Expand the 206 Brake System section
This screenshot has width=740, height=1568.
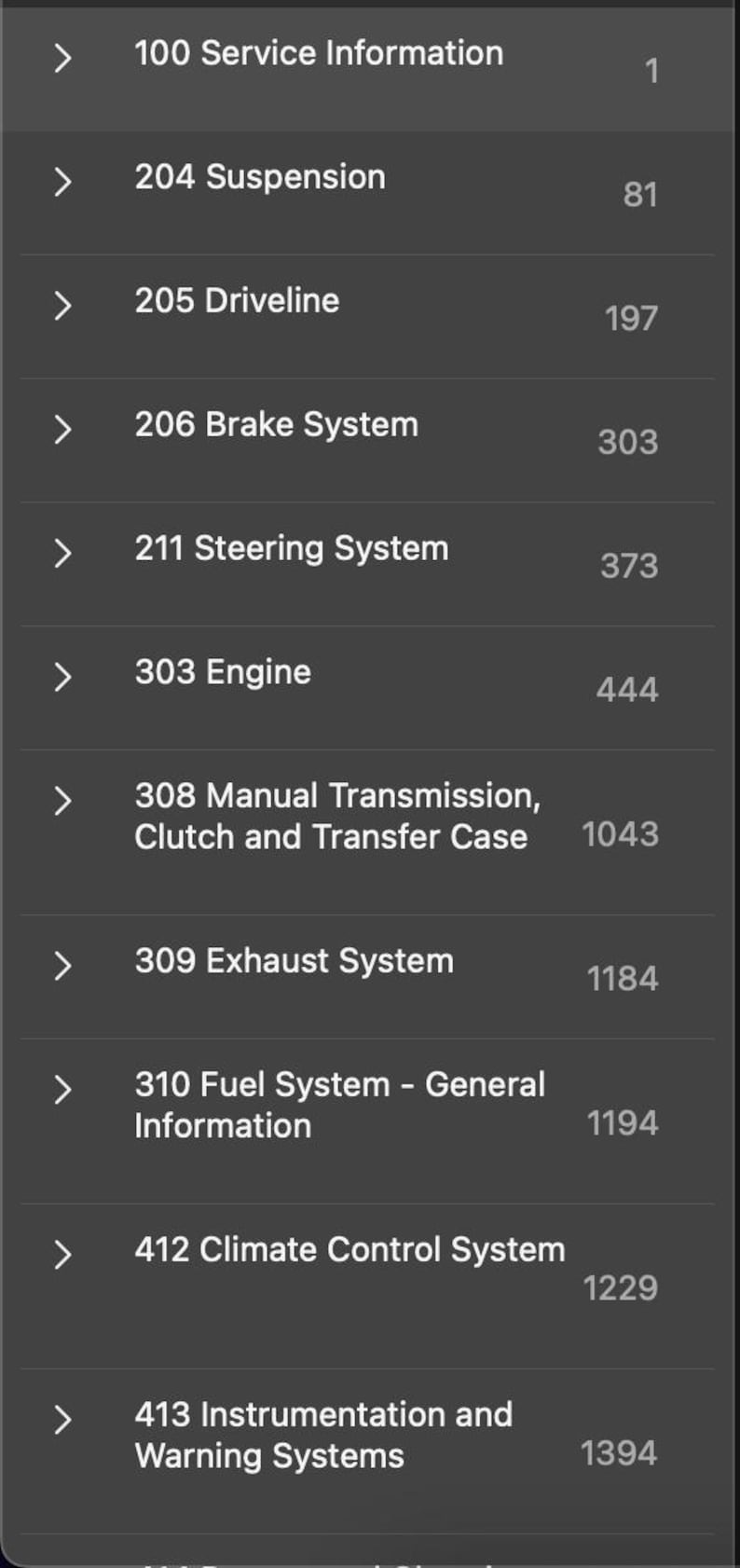point(63,429)
